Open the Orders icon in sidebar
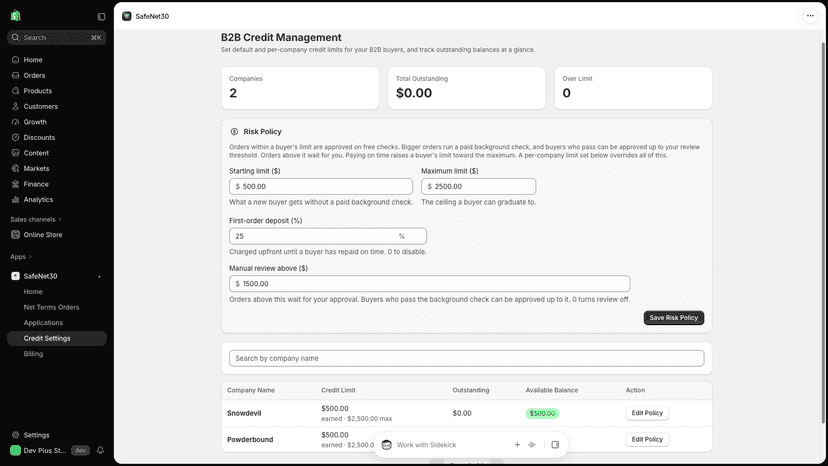The image size is (828, 466). [x=15, y=76]
